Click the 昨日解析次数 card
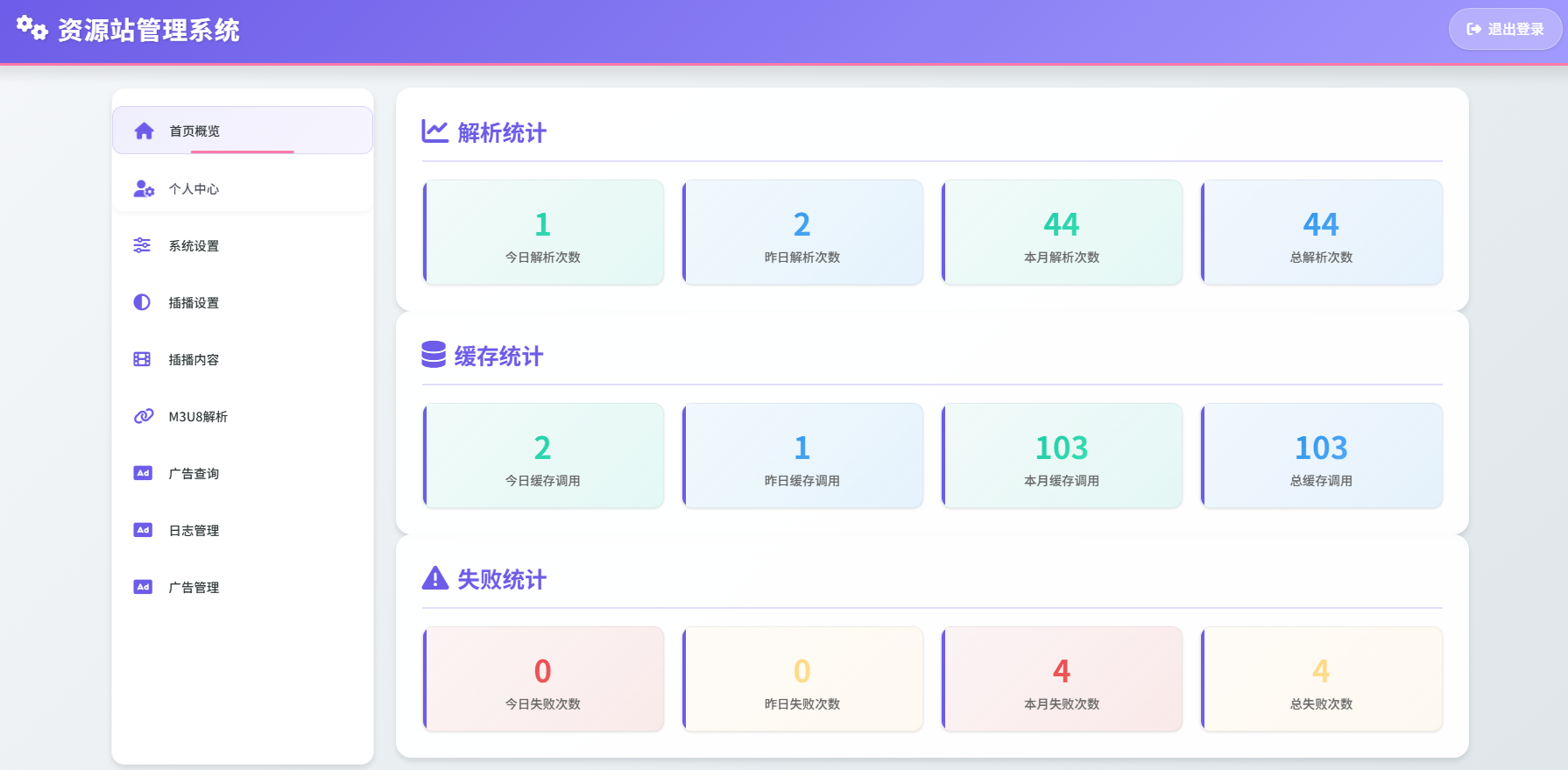This screenshot has width=1568, height=770. 802,232
